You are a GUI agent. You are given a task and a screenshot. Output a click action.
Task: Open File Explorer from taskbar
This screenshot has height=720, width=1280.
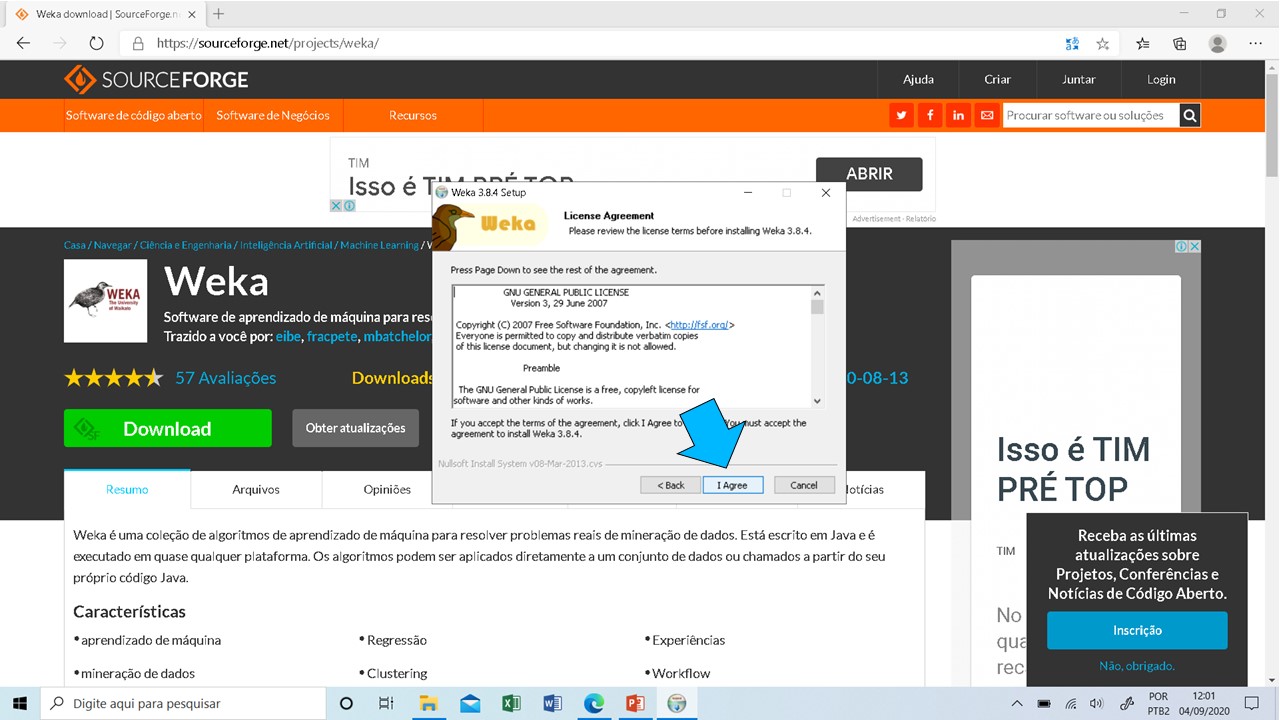(x=428, y=703)
